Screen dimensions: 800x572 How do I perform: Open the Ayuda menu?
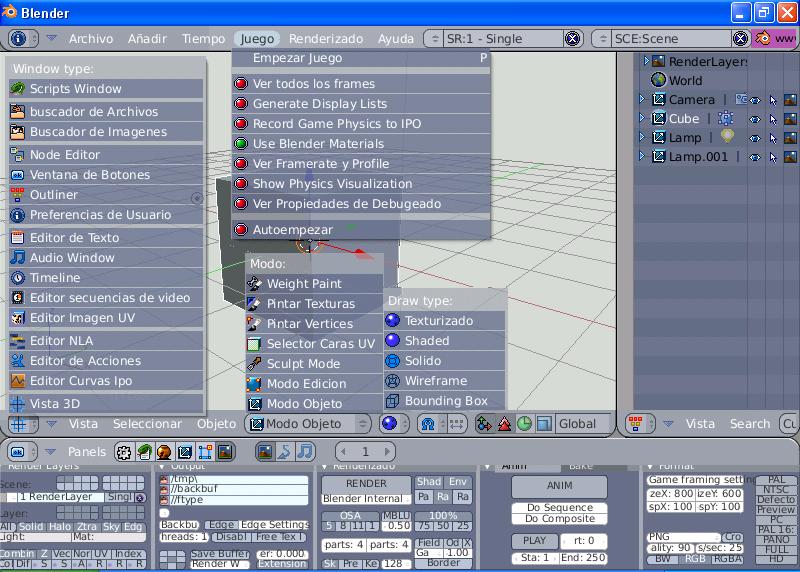coord(396,39)
